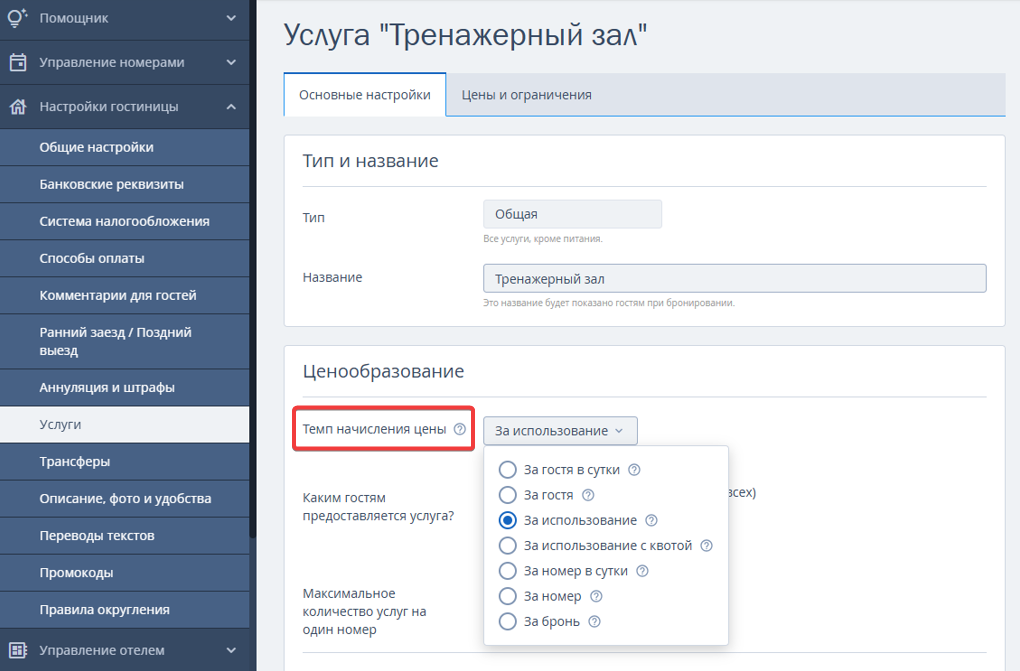Open help icon next to За номер option

click(596, 596)
